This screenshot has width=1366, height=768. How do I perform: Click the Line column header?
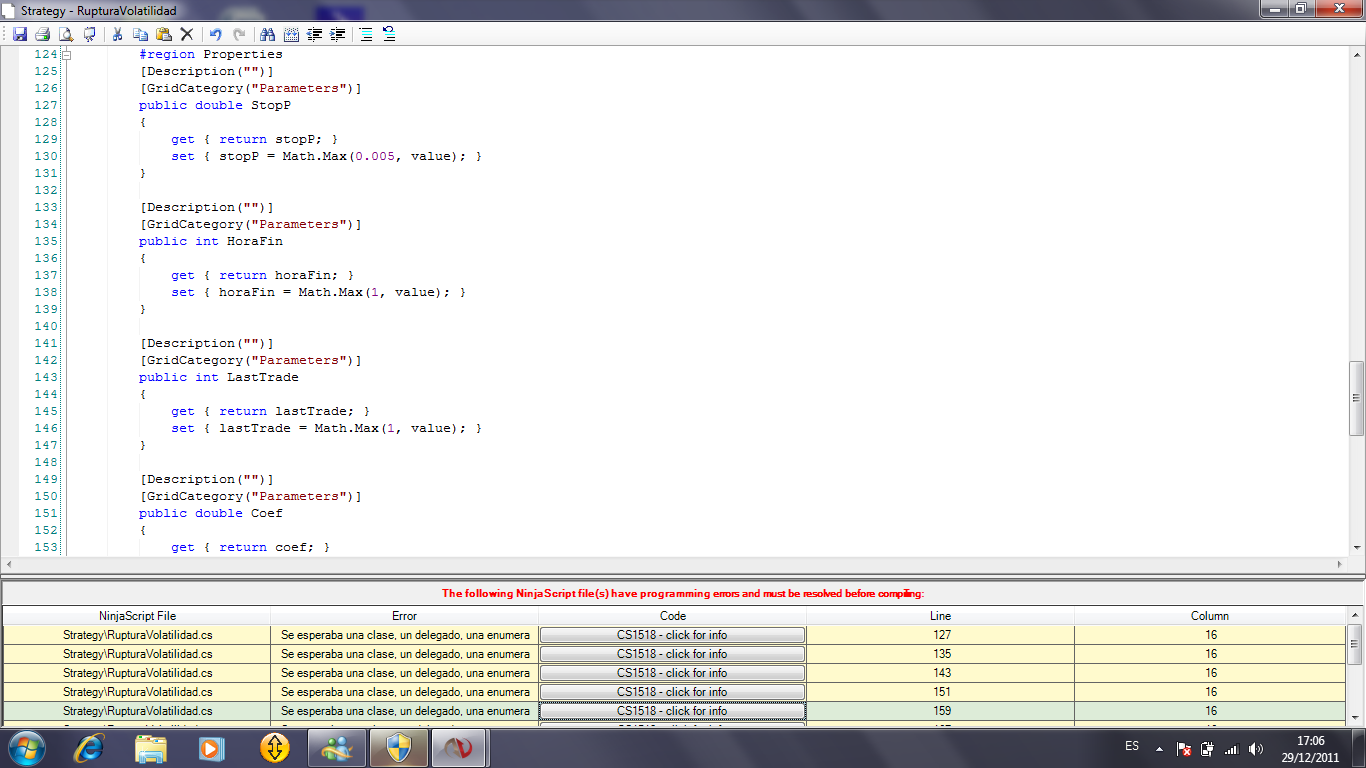[941, 616]
